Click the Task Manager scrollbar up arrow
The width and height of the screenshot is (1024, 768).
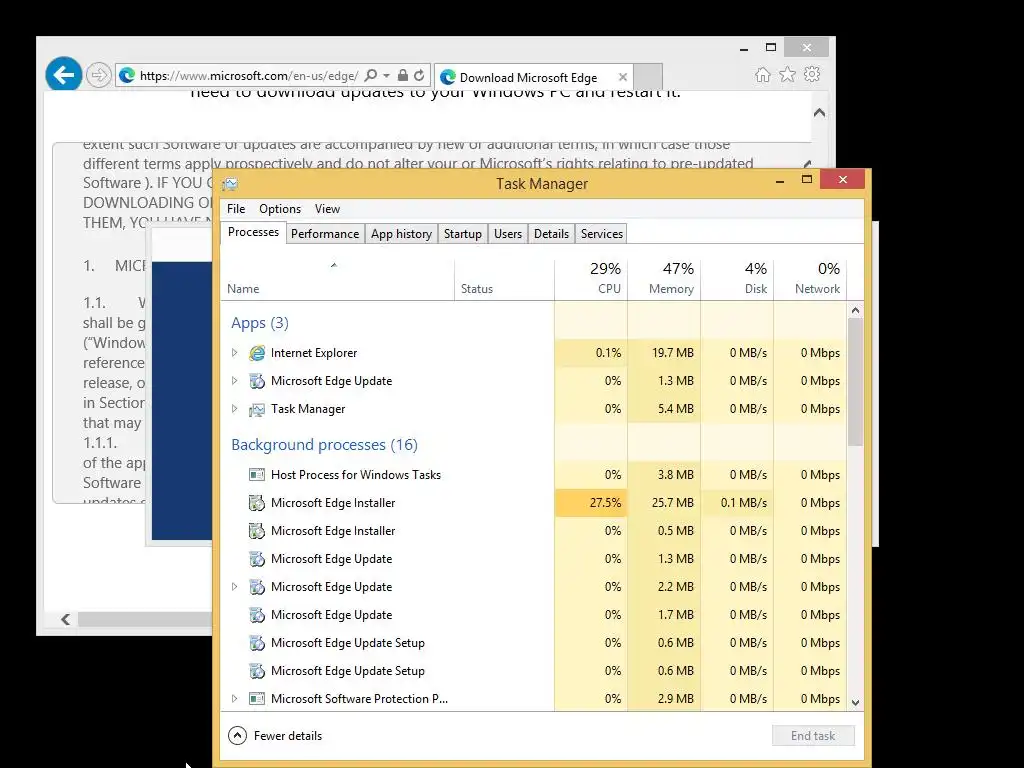point(856,310)
